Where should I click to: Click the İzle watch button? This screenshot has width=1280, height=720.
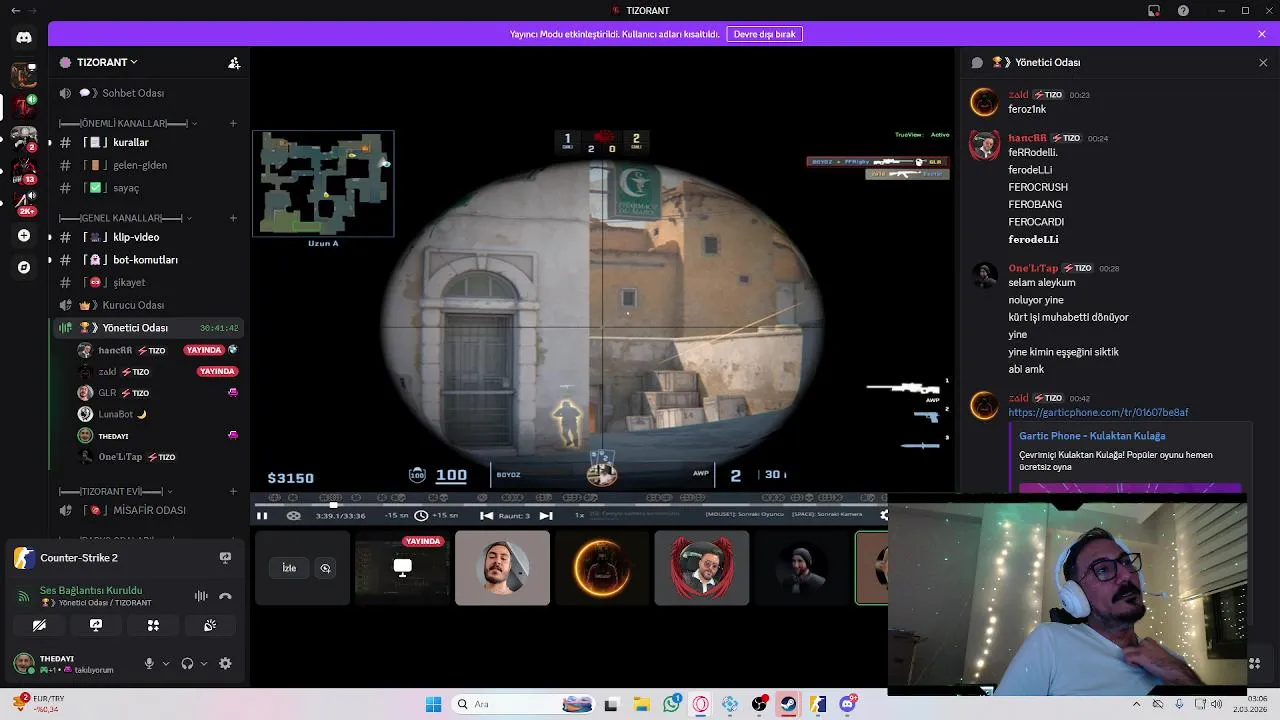pos(289,568)
